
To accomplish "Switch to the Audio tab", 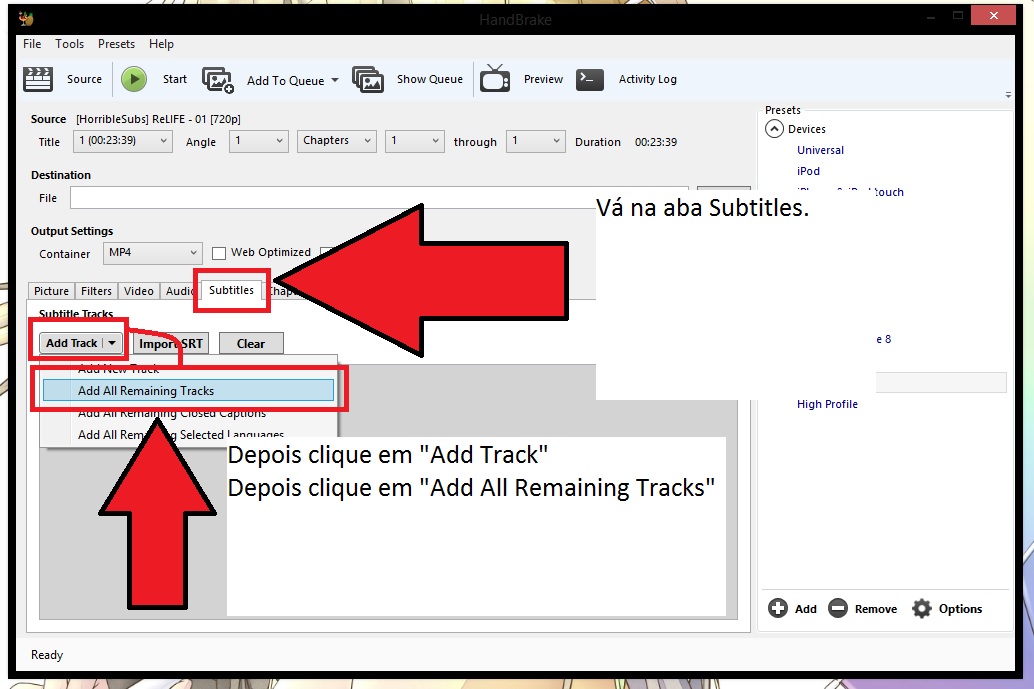I will [x=178, y=291].
